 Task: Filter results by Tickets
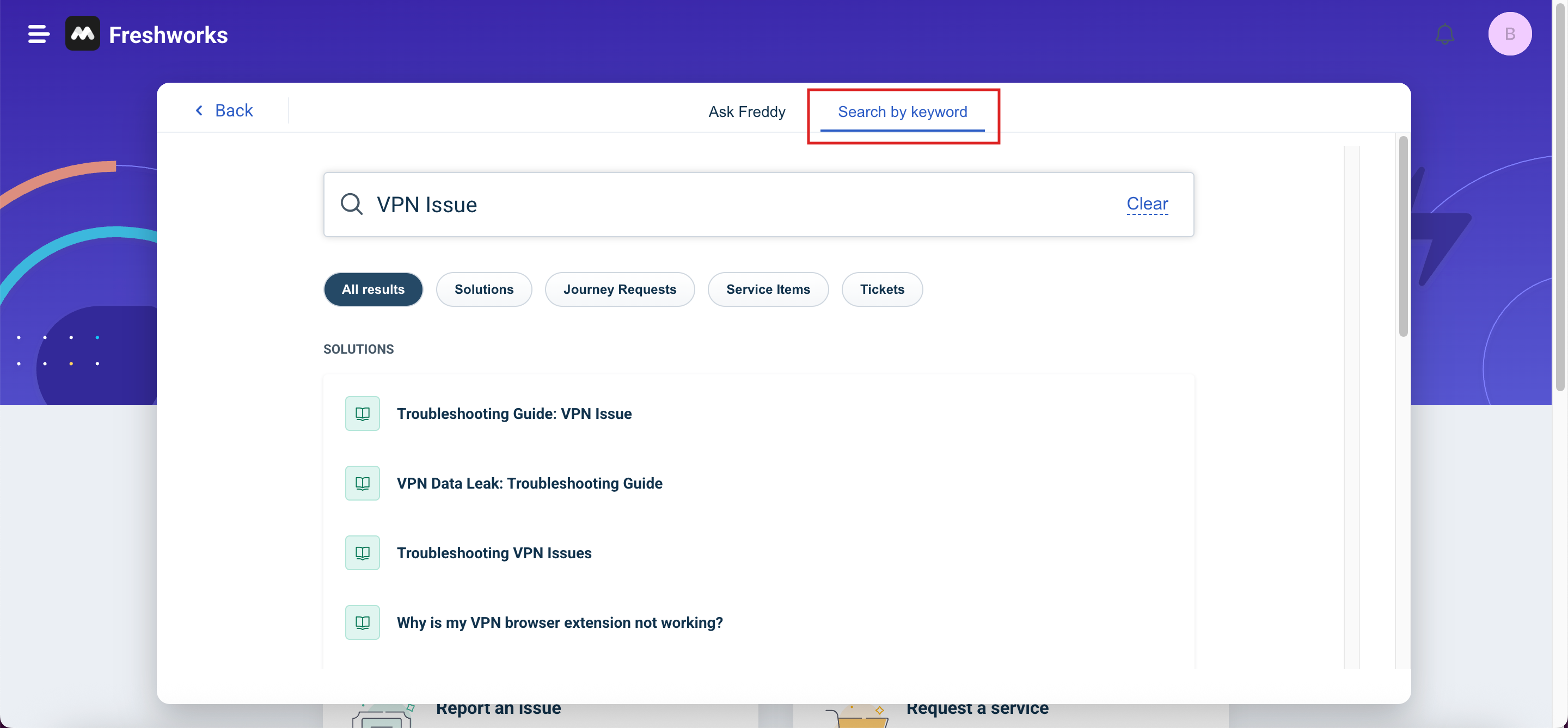(881, 289)
